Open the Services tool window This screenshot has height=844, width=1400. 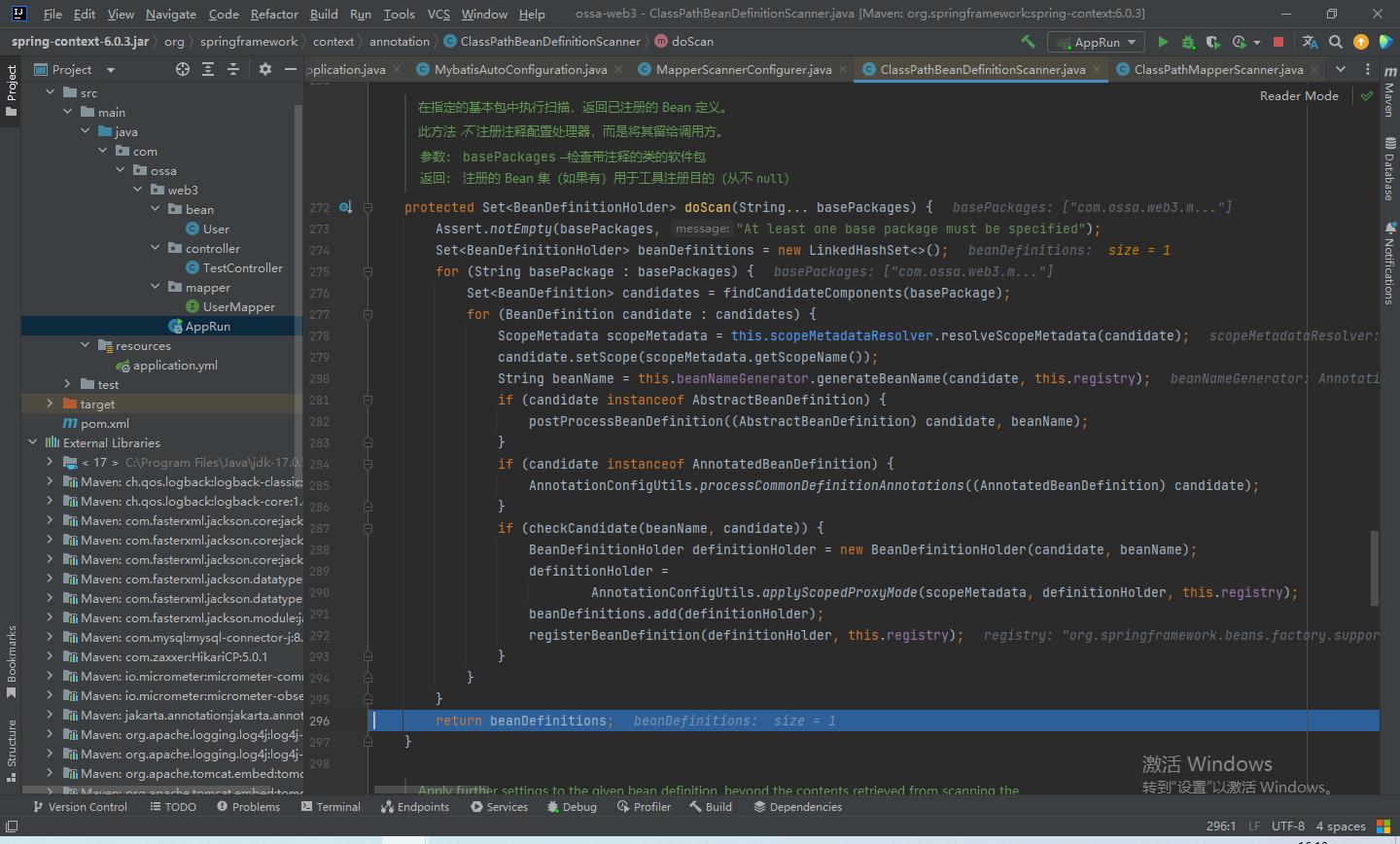pyautogui.click(x=499, y=807)
